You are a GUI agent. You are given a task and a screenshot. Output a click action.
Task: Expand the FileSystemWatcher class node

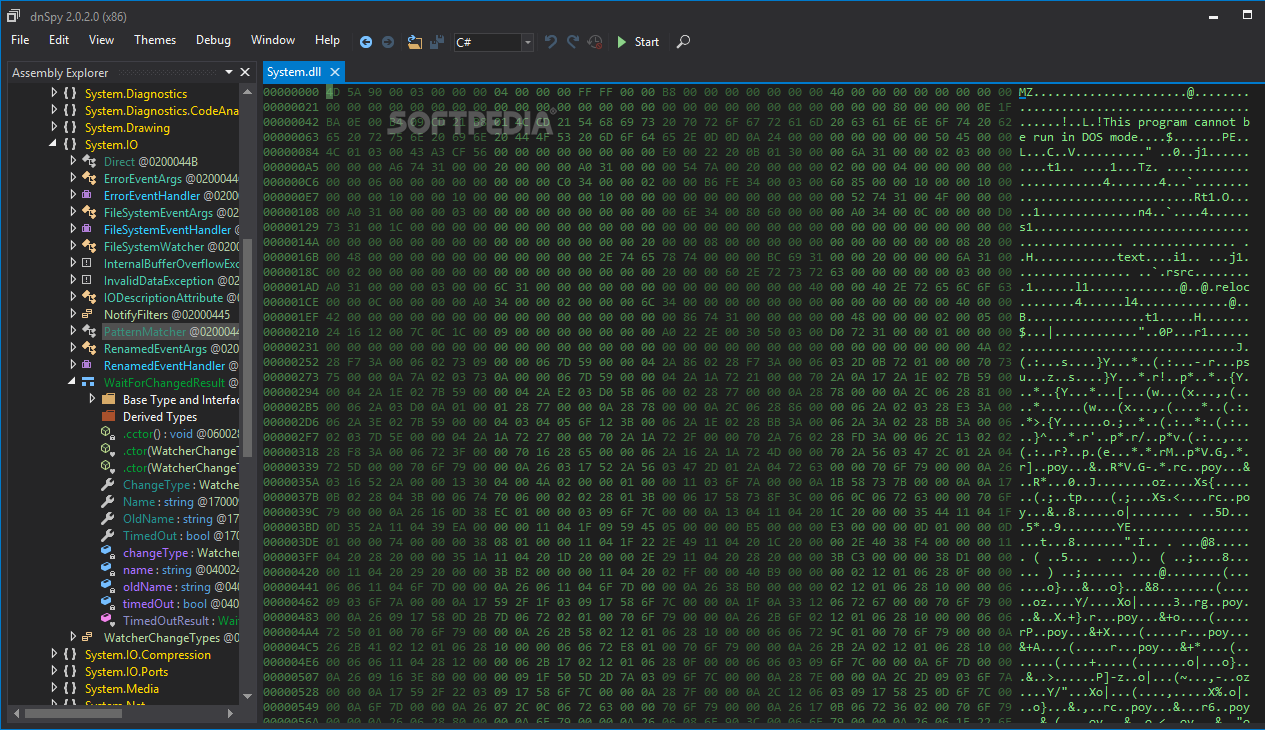(73, 247)
